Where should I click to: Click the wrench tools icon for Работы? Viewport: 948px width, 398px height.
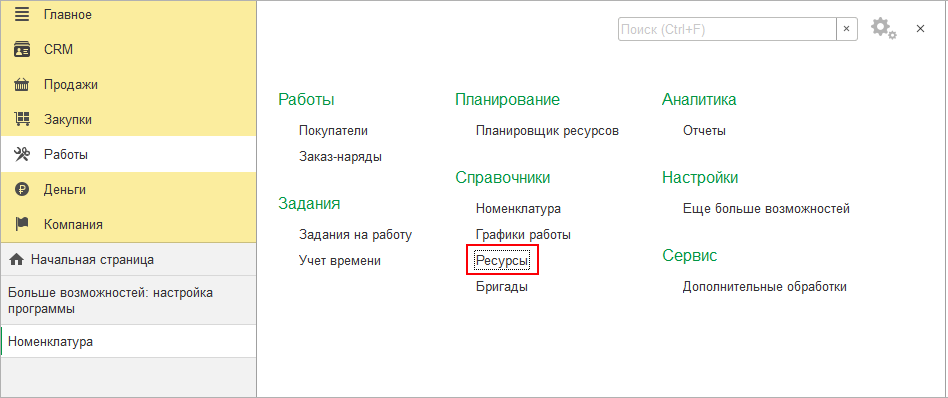(22, 154)
